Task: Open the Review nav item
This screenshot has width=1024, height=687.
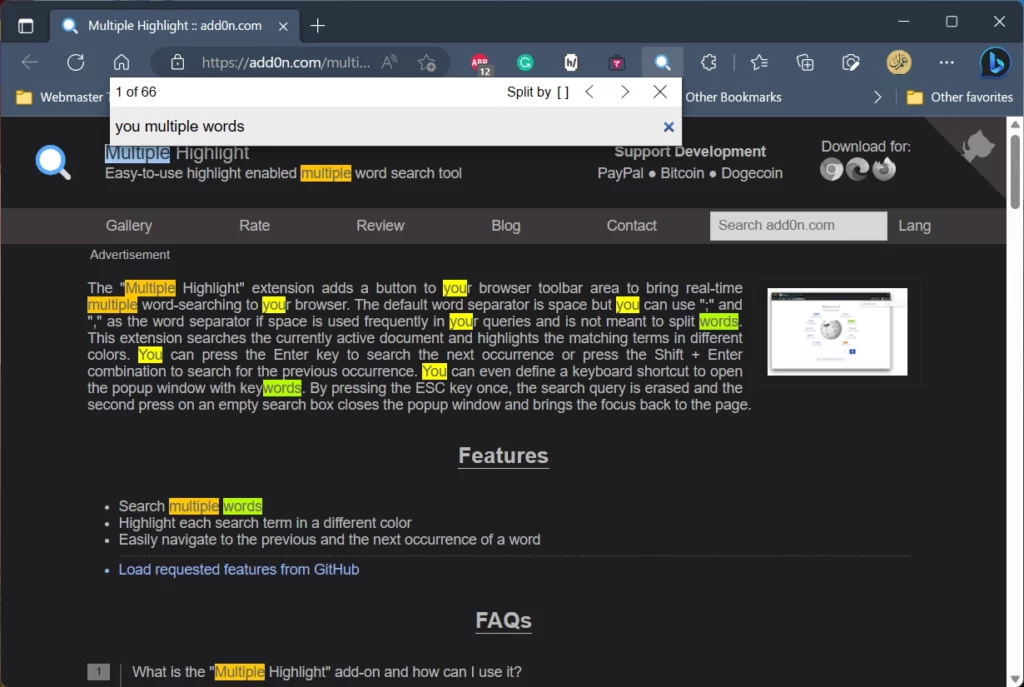Action: tap(380, 225)
